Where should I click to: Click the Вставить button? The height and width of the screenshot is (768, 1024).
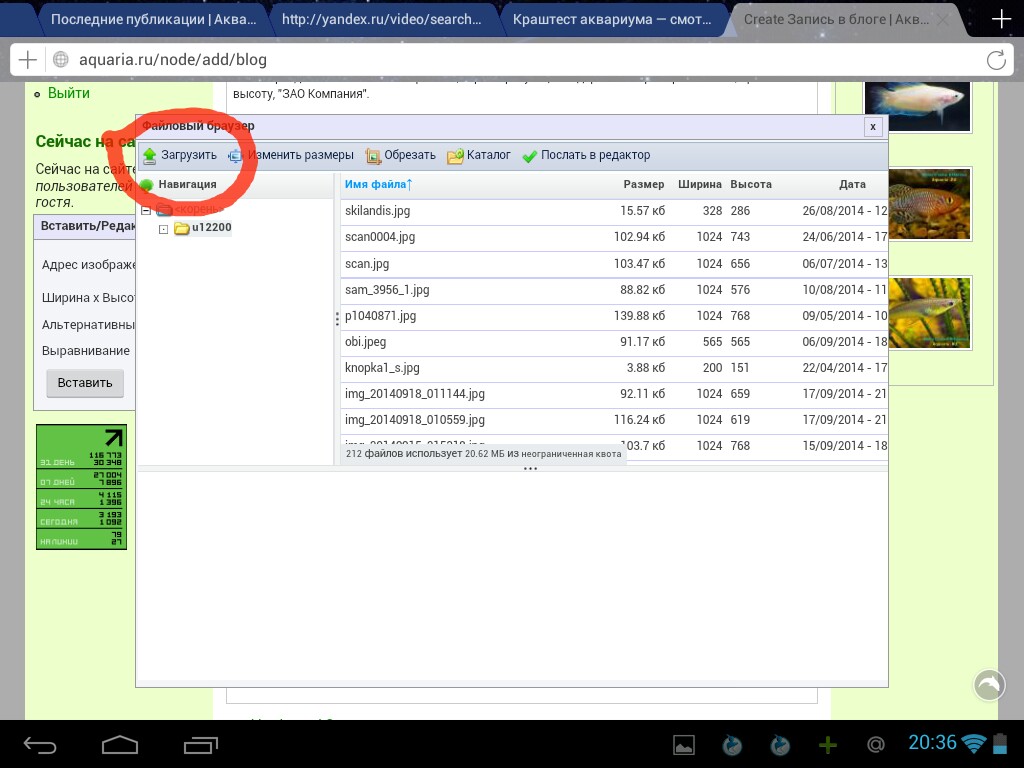click(85, 383)
